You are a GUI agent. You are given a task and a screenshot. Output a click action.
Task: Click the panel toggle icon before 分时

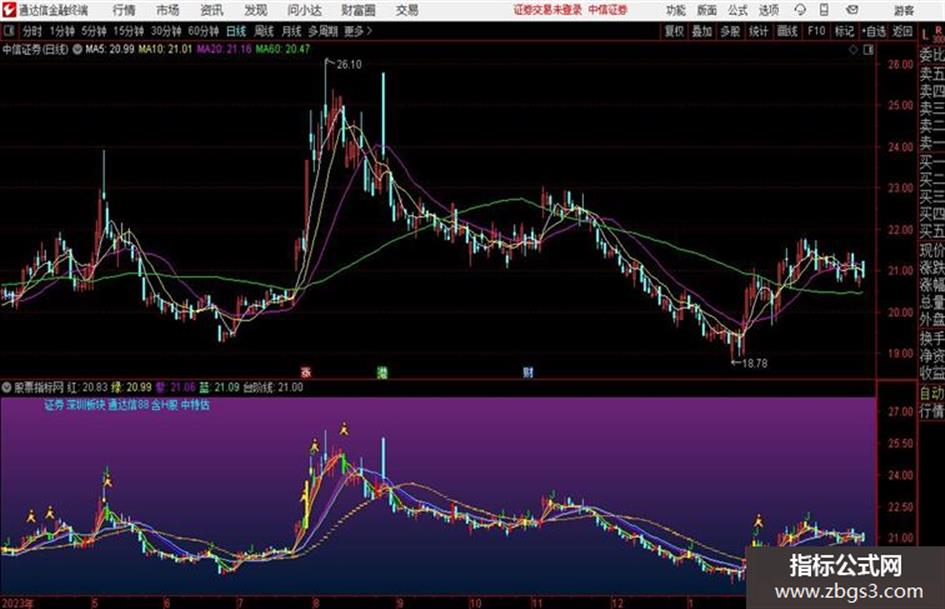[x=8, y=31]
